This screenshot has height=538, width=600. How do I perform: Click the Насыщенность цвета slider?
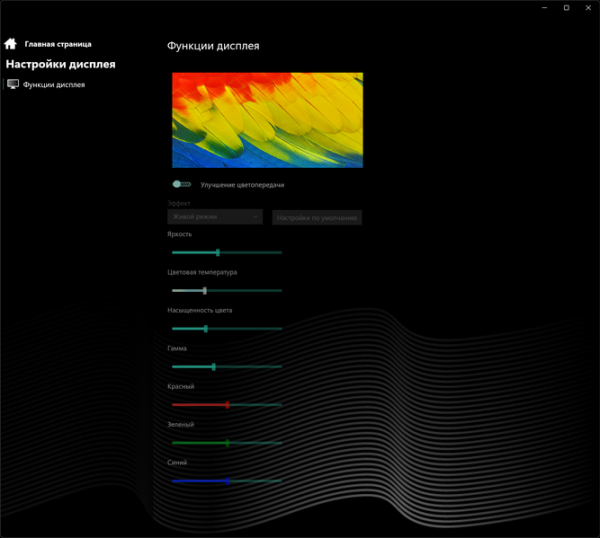tap(227, 329)
